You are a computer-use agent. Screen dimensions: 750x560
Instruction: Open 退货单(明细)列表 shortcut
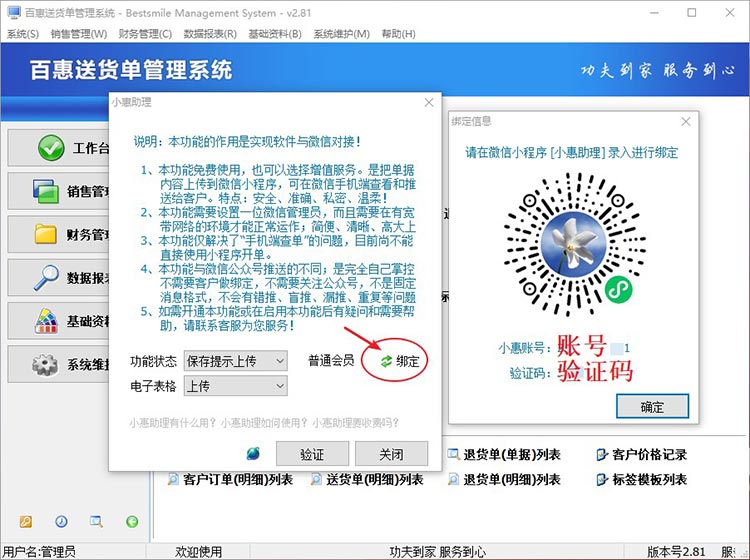click(504, 479)
